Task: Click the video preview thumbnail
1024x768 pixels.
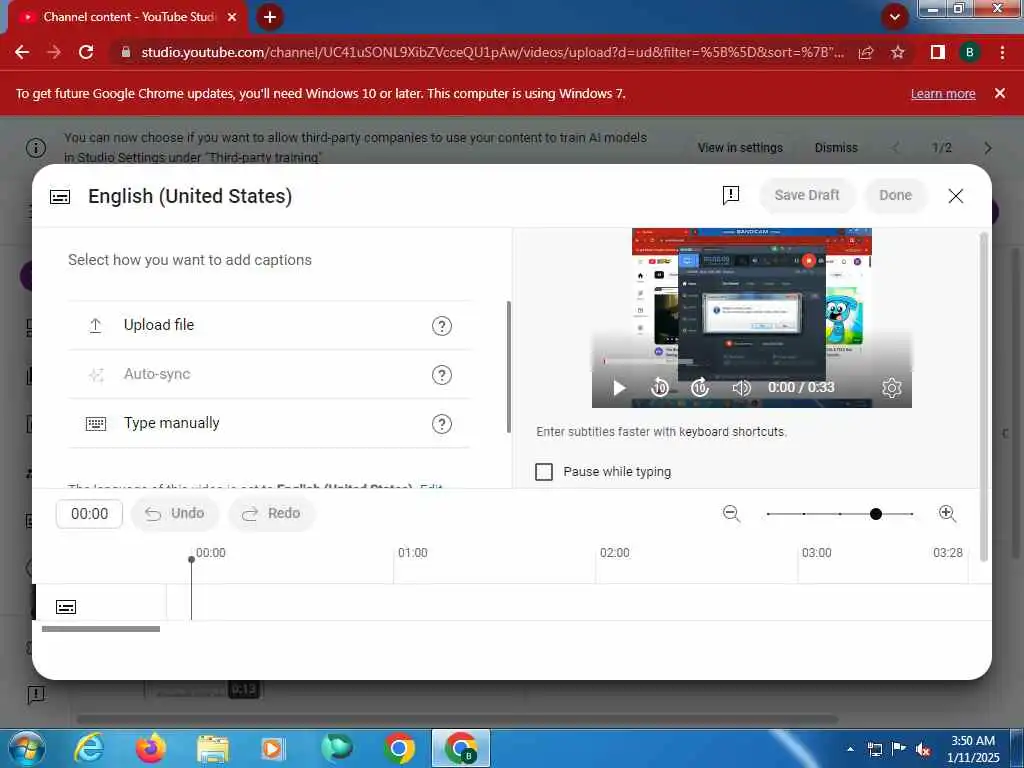Action: point(751,317)
